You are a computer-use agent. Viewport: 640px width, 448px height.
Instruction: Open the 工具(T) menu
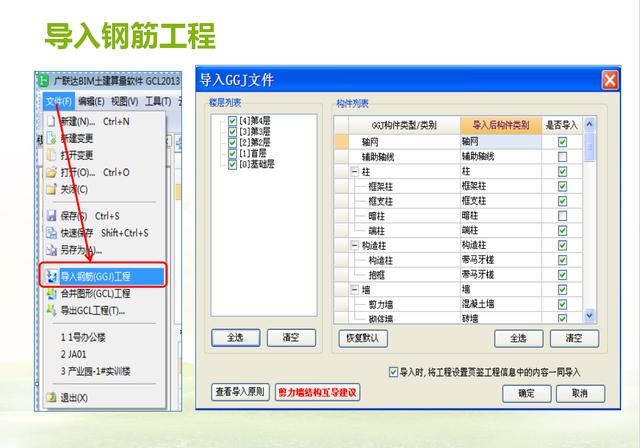(x=158, y=101)
